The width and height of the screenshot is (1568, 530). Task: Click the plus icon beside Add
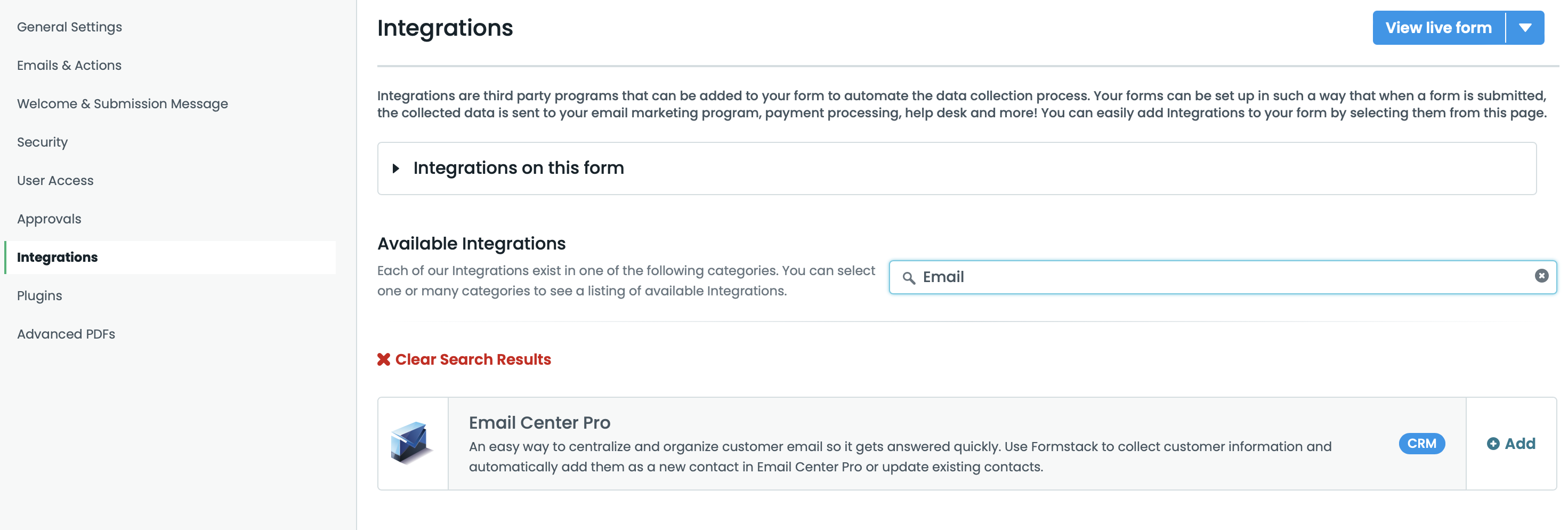[1492, 444]
